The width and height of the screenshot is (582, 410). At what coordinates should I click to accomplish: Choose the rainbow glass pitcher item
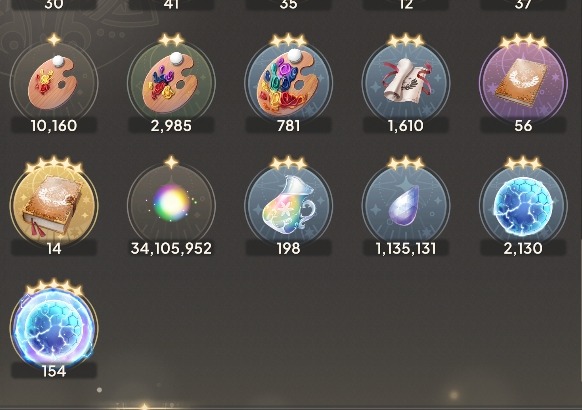click(x=288, y=205)
